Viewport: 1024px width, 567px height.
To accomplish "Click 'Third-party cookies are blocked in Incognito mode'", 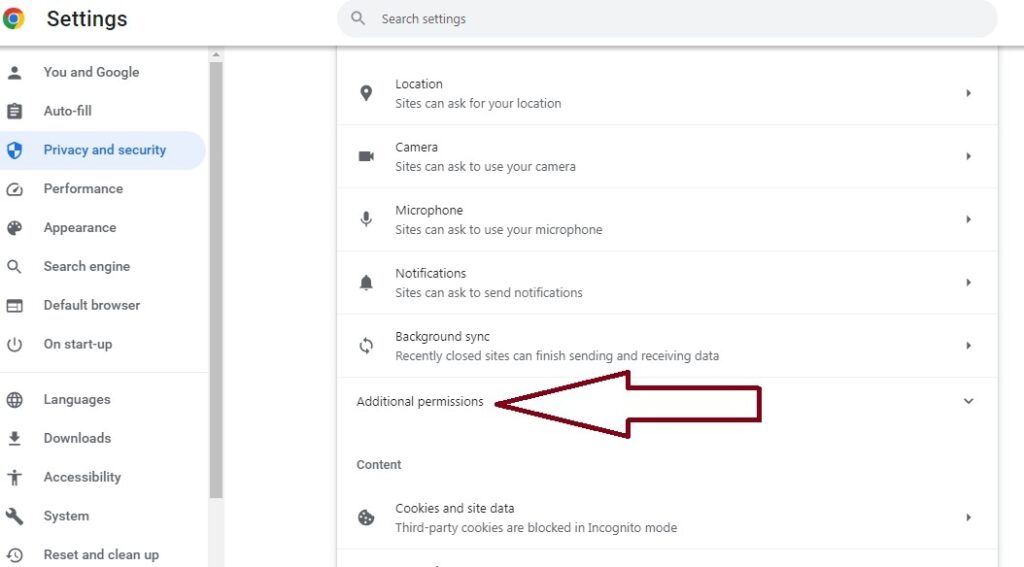I will 536,527.
